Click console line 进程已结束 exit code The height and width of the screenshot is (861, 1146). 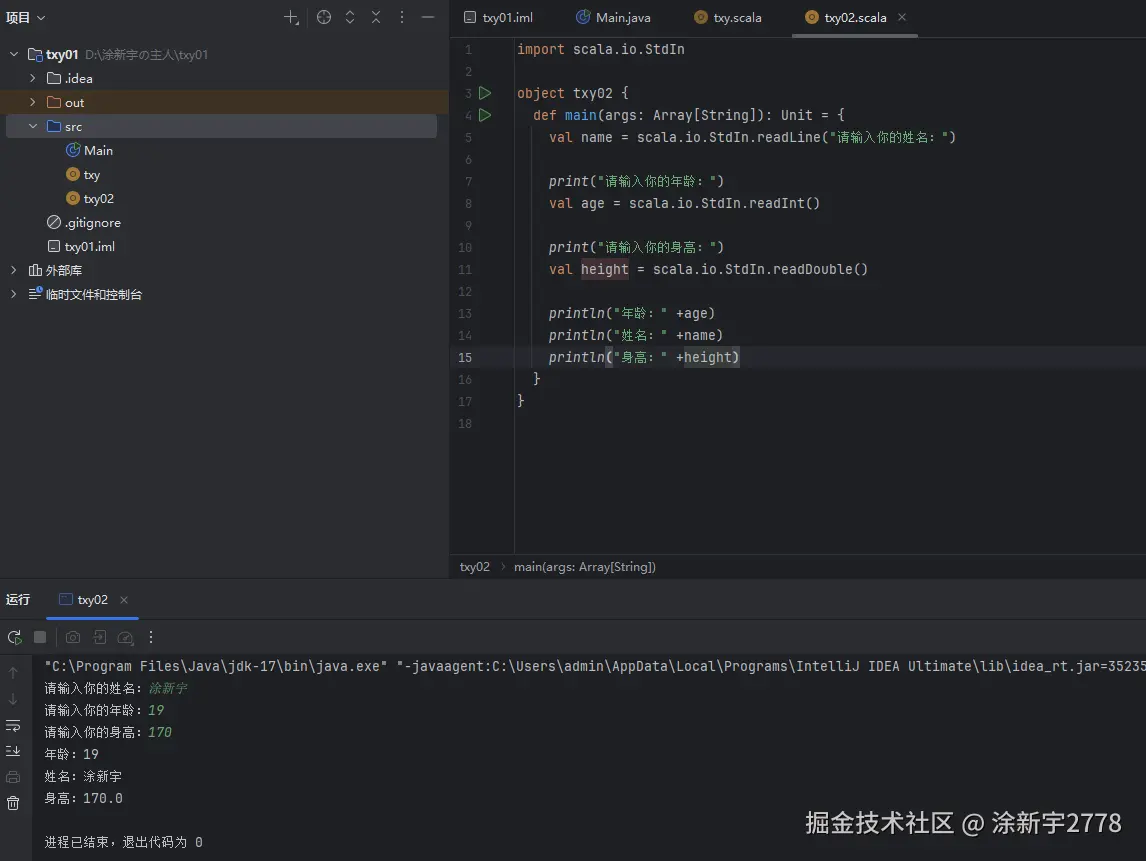pos(124,842)
